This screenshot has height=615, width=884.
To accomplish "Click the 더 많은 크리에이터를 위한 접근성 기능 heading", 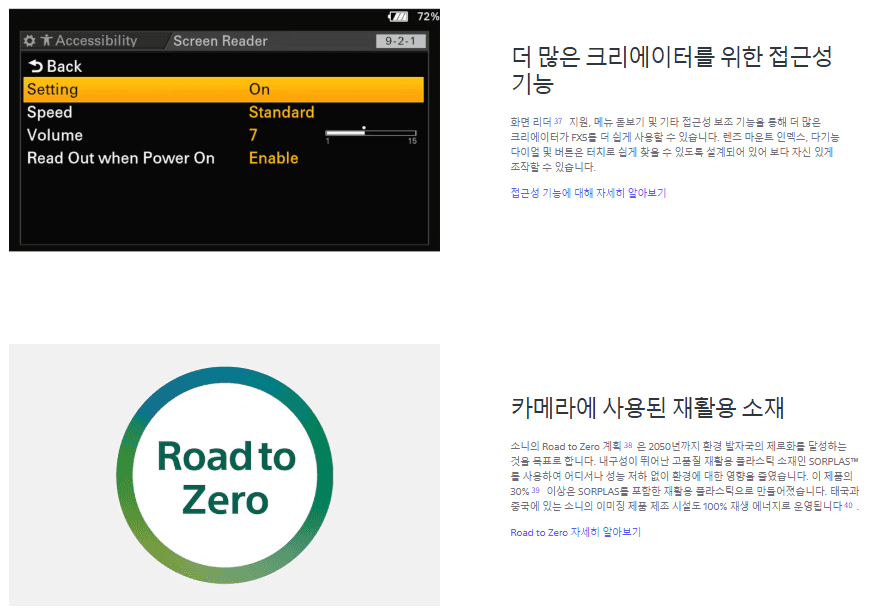I will coord(671,70).
